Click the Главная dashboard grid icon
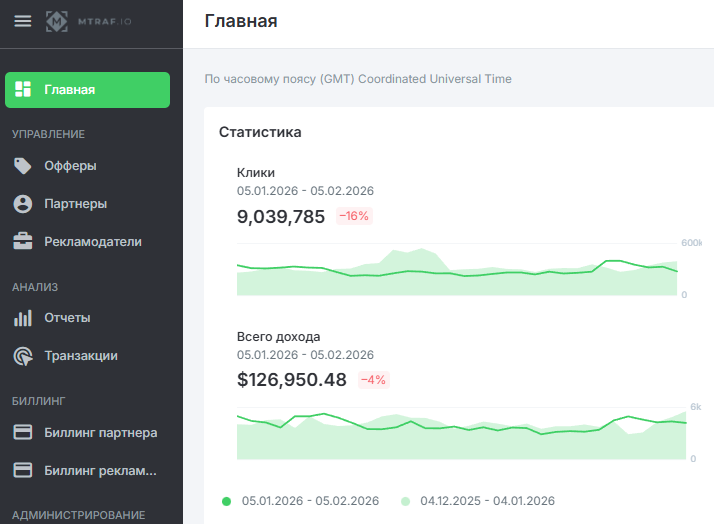This screenshot has width=714, height=524. point(23,89)
